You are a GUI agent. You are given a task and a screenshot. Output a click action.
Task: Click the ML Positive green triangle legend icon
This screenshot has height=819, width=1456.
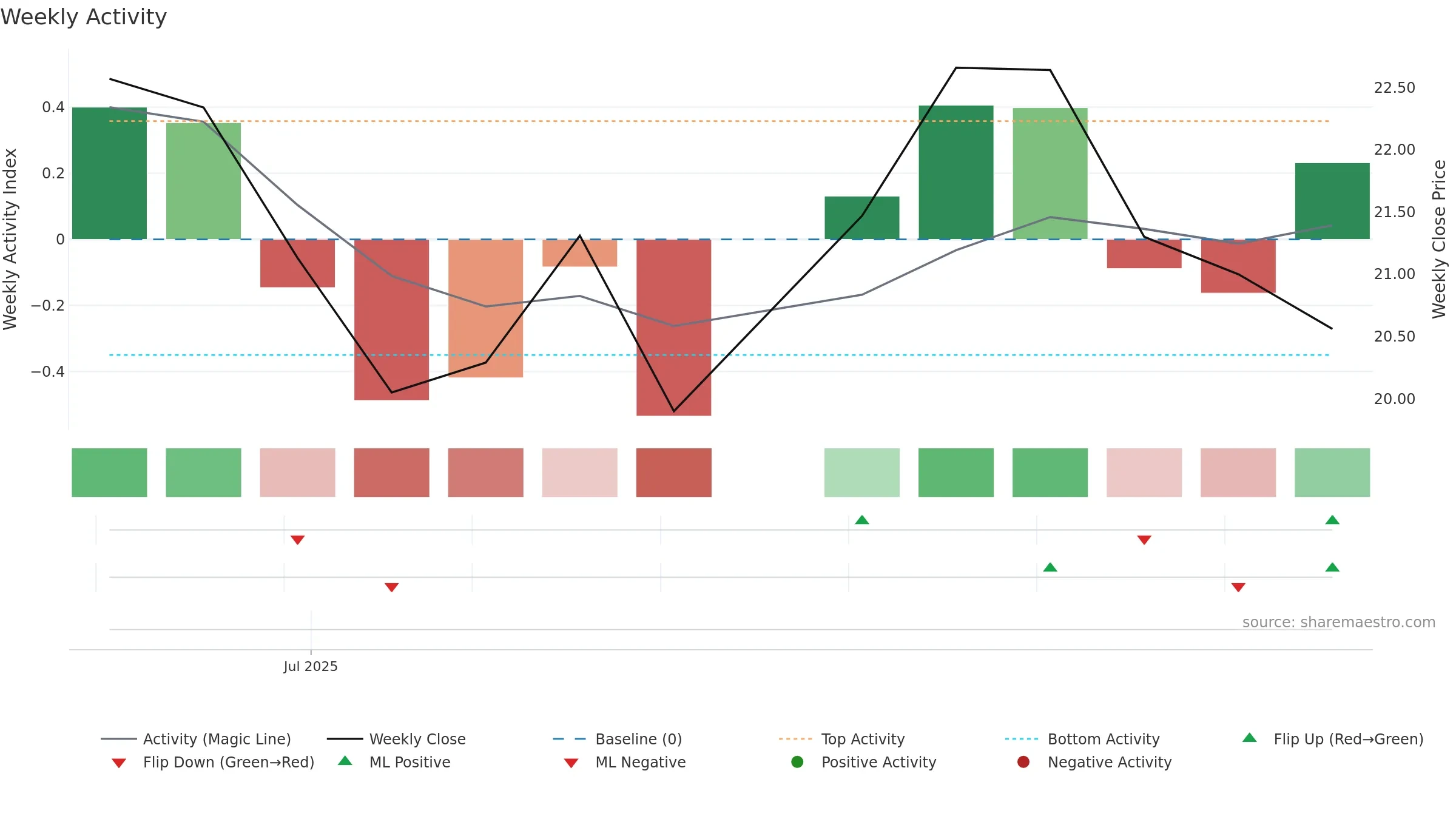345,761
